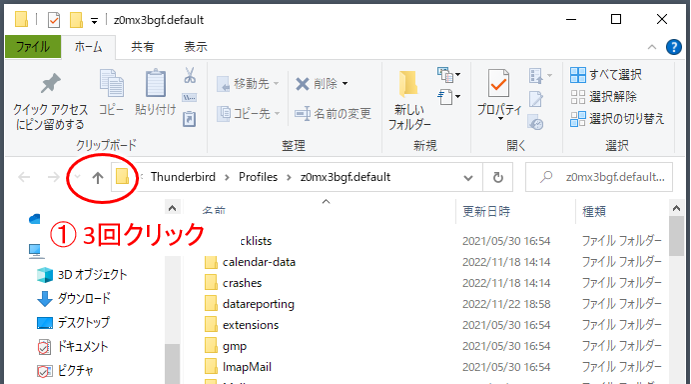Click the file list vertical scrollbar thumb
Viewport: 691px width, 384px height.
pos(676,236)
